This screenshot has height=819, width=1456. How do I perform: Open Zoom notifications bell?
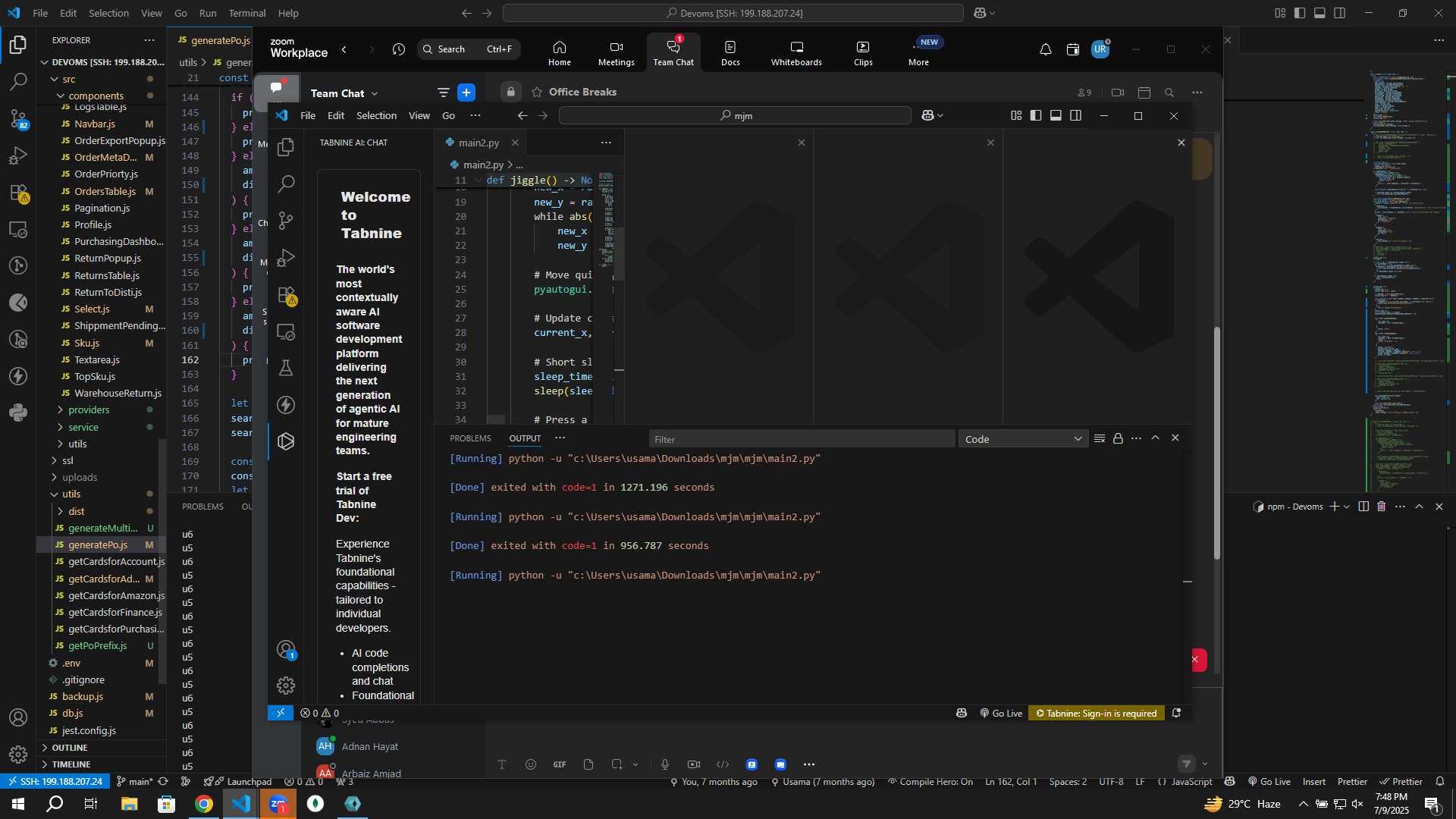pyautogui.click(x=1045, y=50)
